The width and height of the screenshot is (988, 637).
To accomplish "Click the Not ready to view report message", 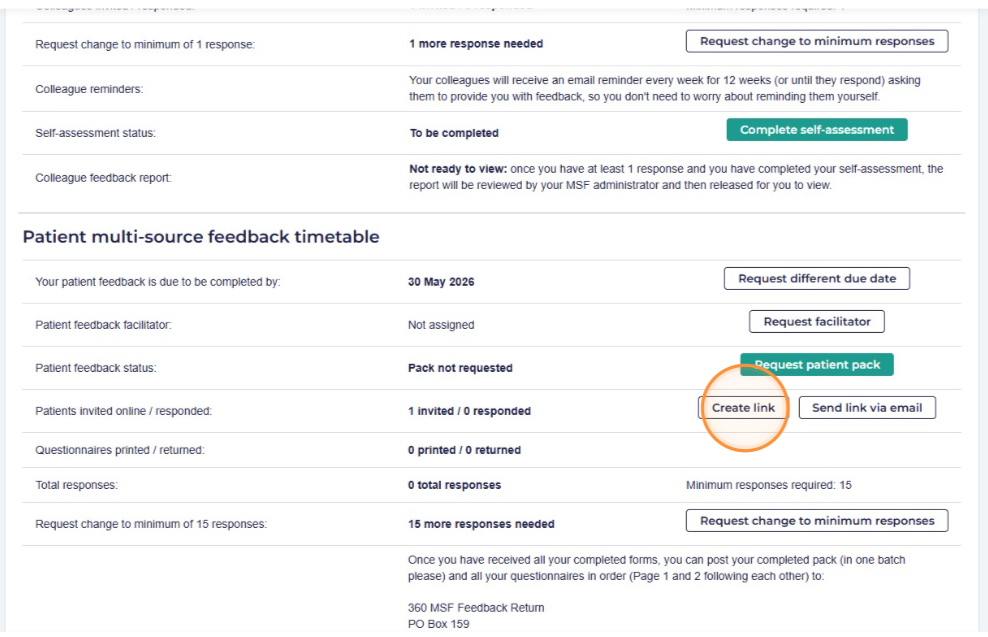I will point(675,177).
